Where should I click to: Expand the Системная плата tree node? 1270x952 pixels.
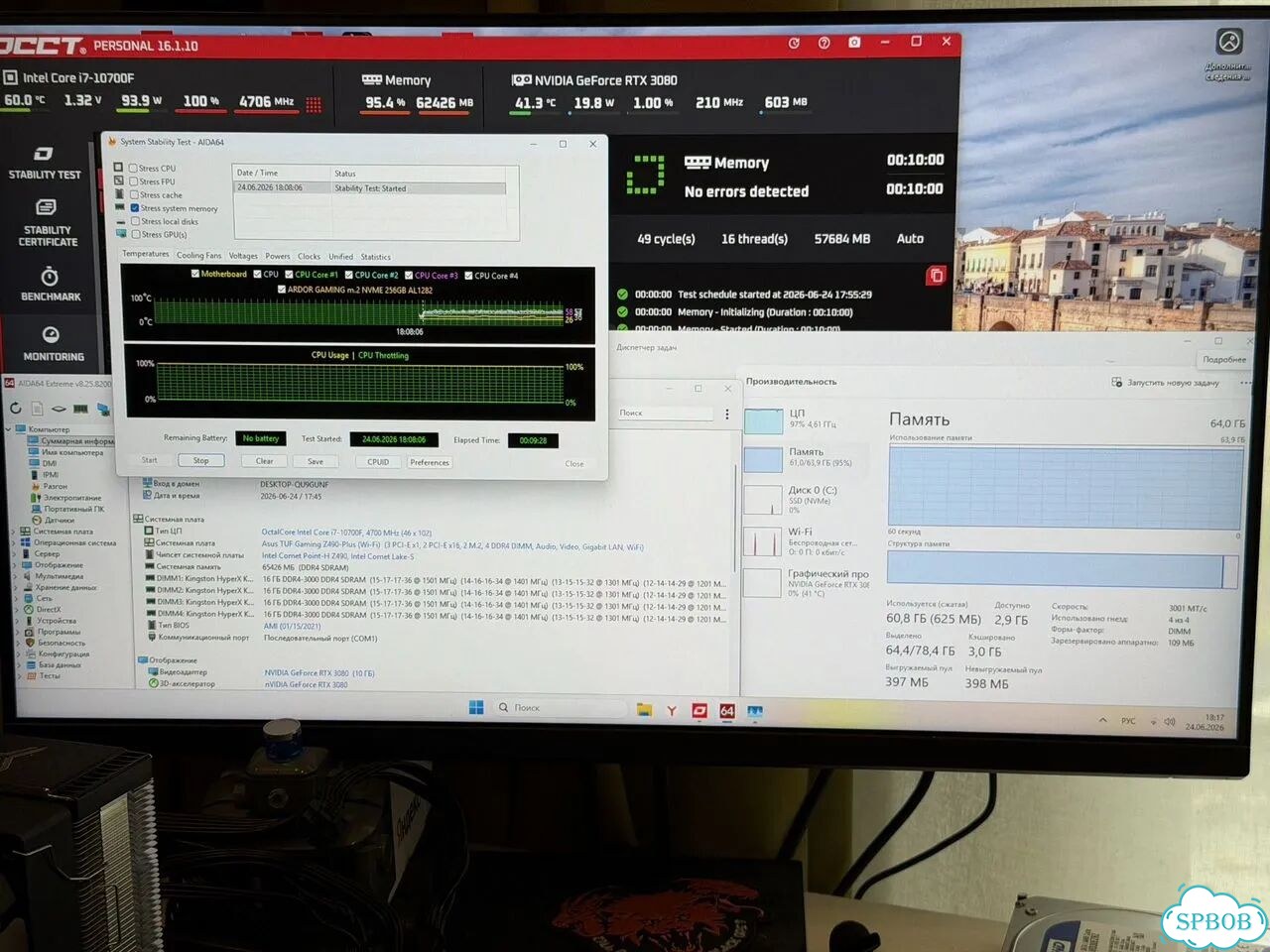pos(12,532)
